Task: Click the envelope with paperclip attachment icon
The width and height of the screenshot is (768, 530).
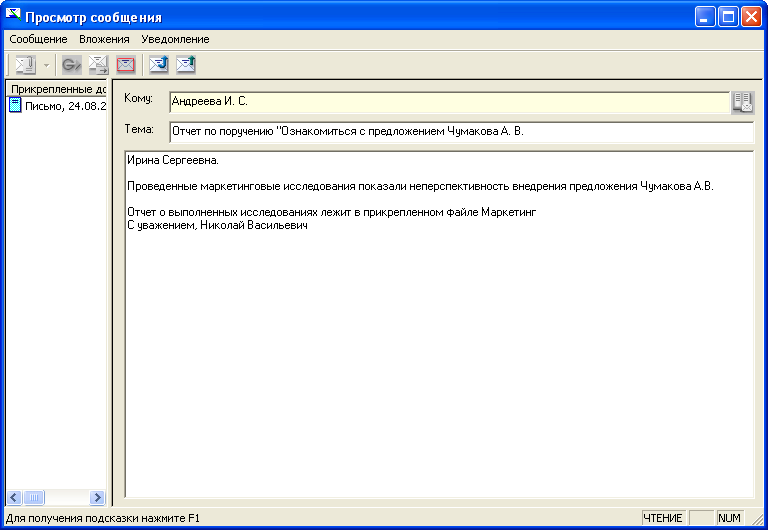Action: point(25,65)
